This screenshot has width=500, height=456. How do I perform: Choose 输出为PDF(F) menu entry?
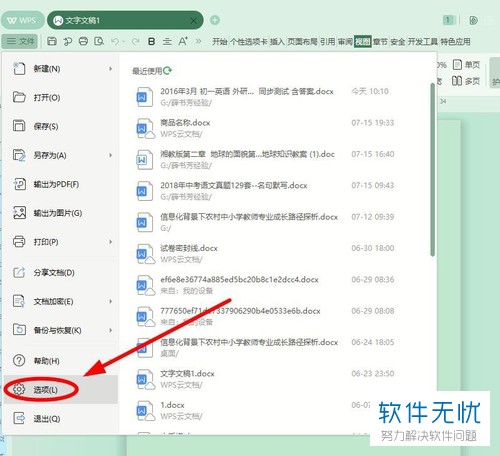coord(61,184)
